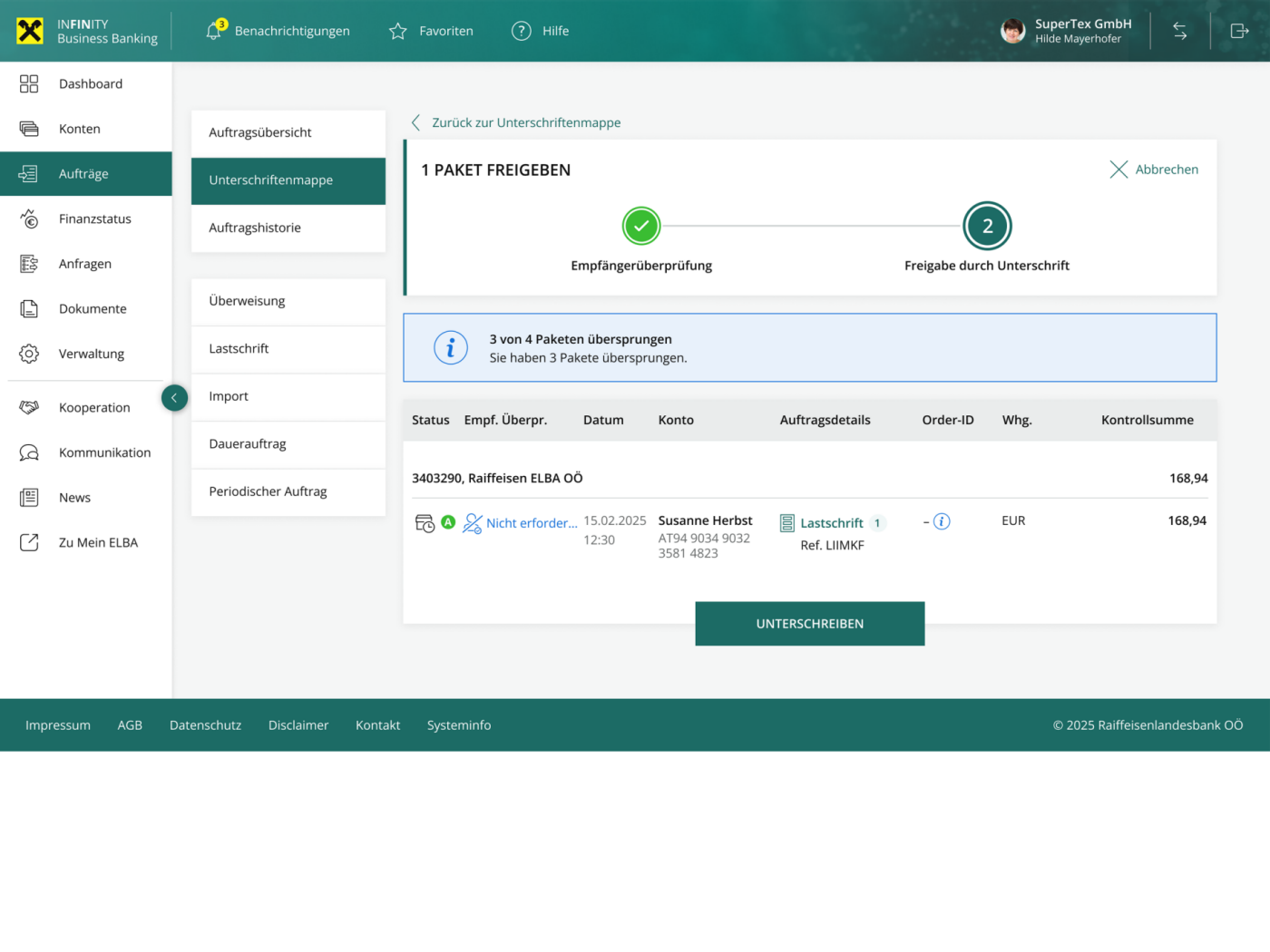Click the logout icon in header

click(x=1239, y=31)
